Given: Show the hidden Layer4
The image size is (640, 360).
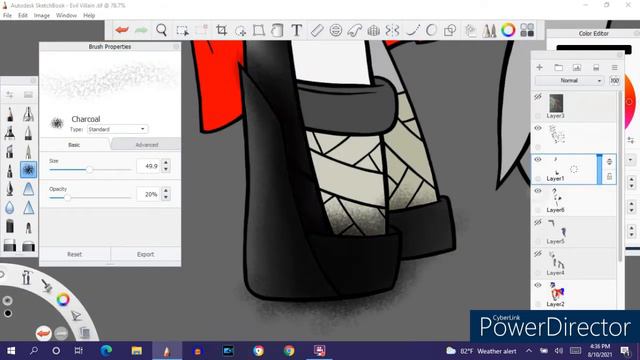Looking at the screenshot, I should click(538, 254).
